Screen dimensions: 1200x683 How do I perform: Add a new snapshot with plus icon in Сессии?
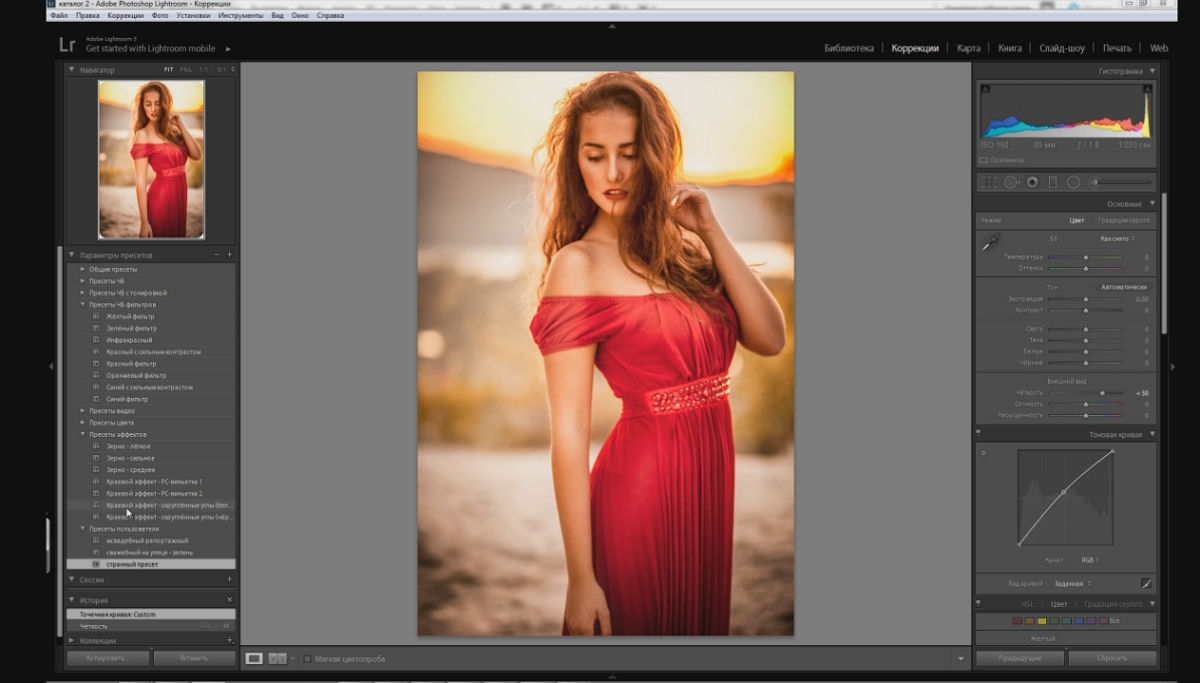click(229, 579)
